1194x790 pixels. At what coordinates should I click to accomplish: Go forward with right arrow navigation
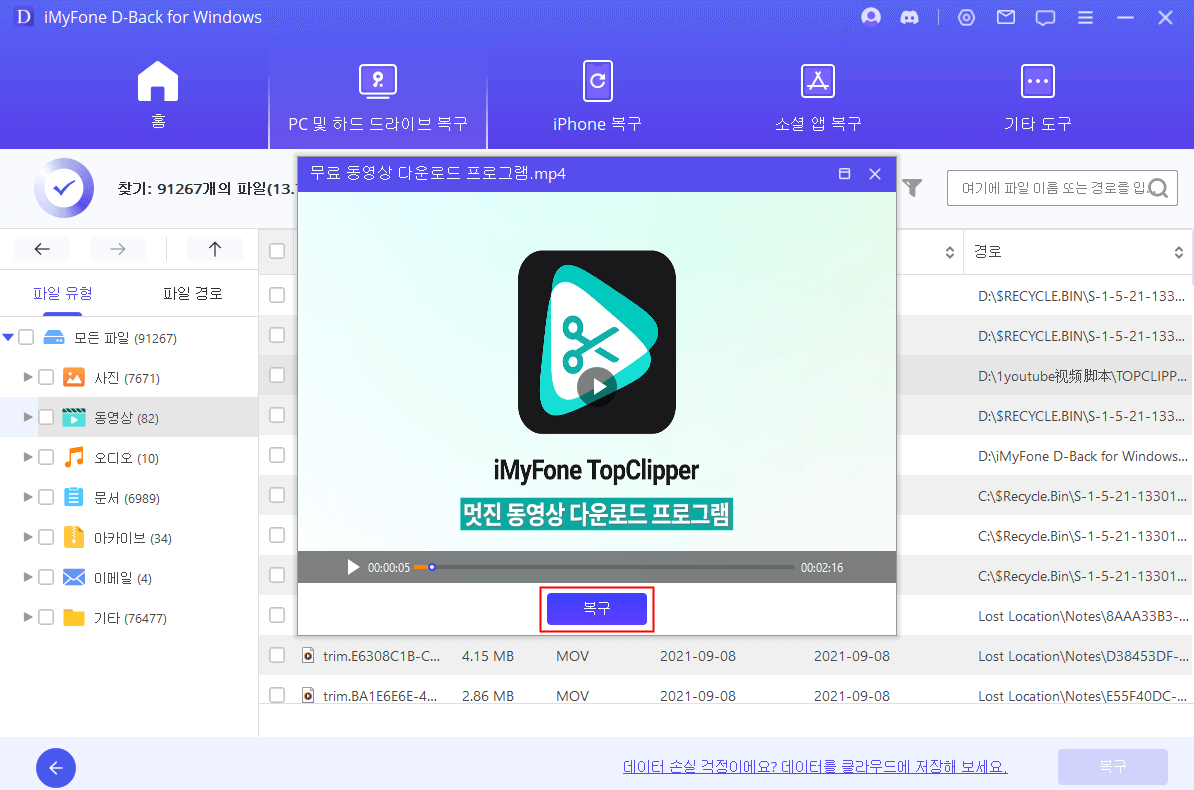pos(117,249)
